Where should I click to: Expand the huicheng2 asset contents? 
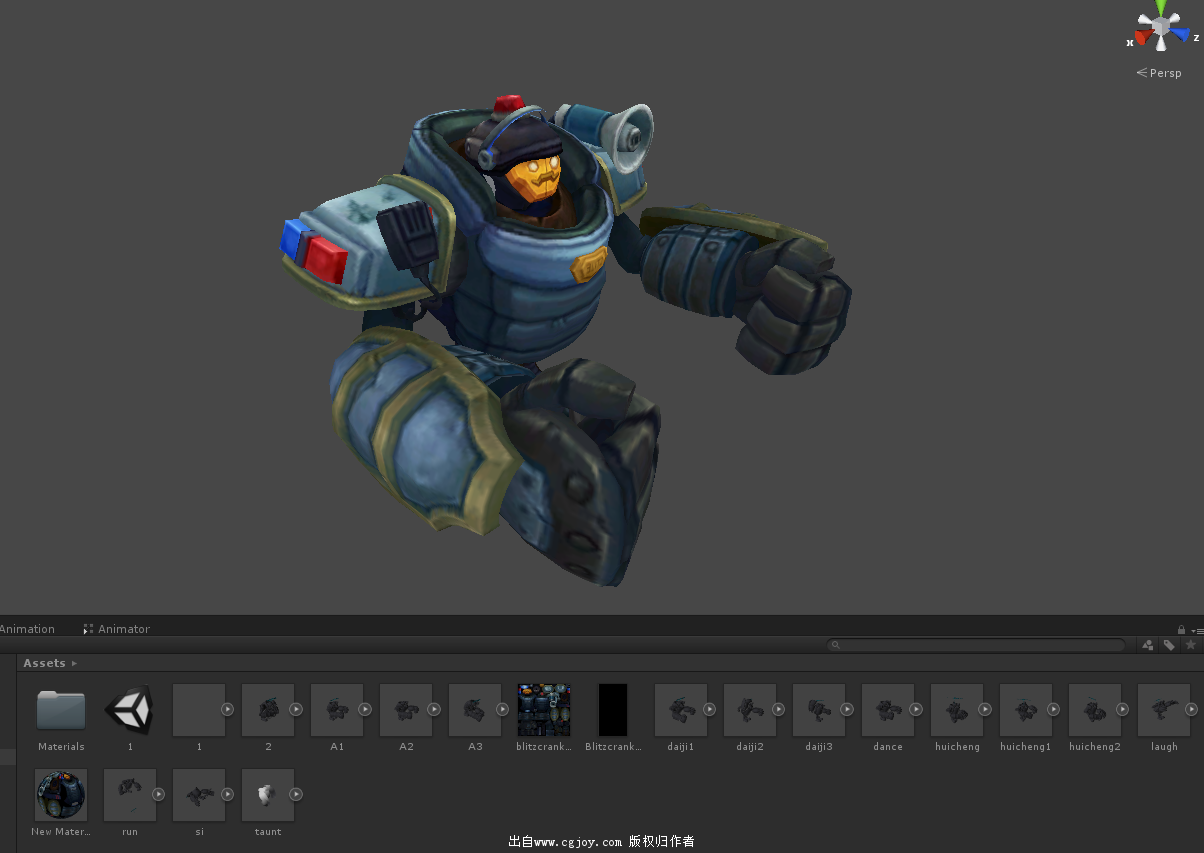coord(1123,710)
